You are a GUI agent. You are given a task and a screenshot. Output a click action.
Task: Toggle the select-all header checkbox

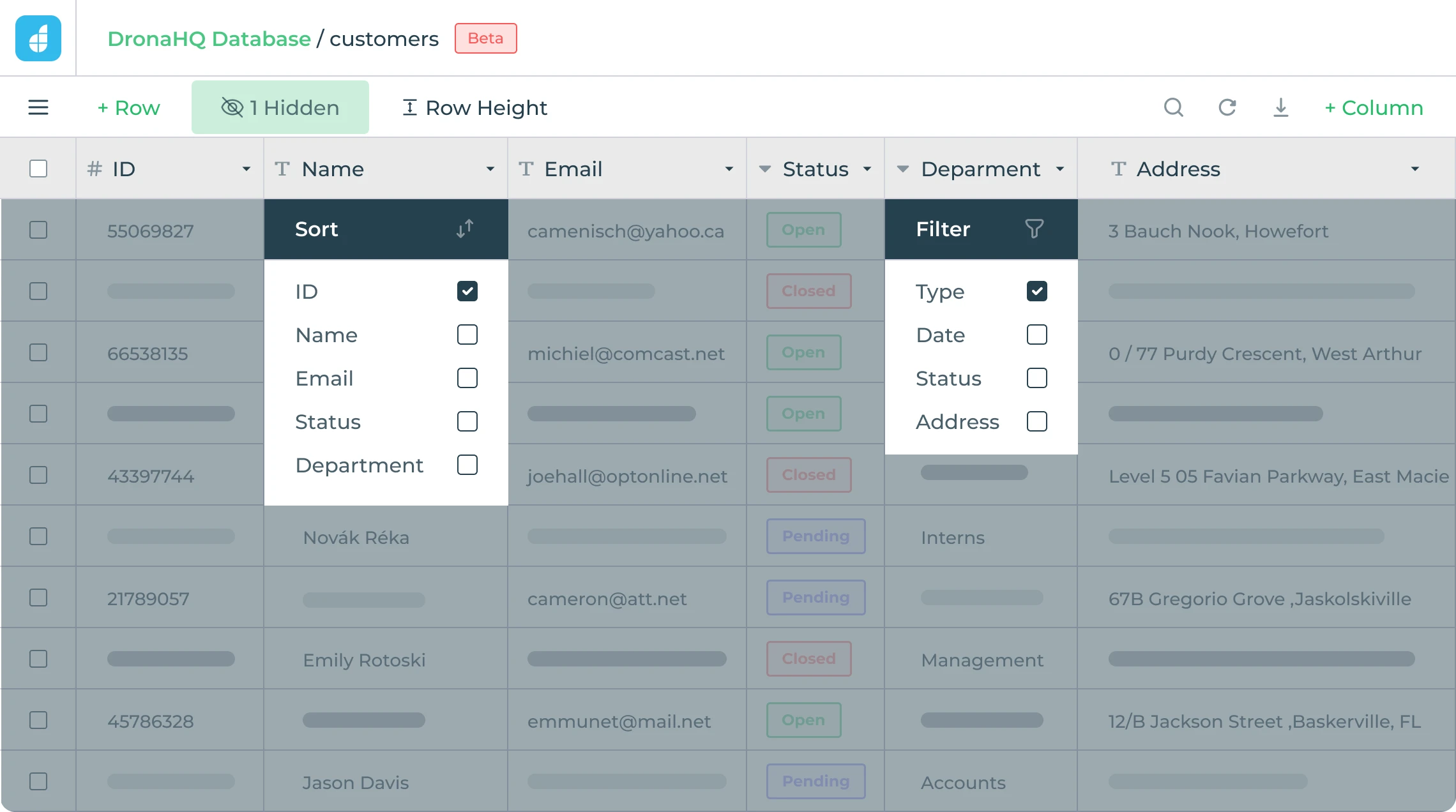click(x=38, y=169)
